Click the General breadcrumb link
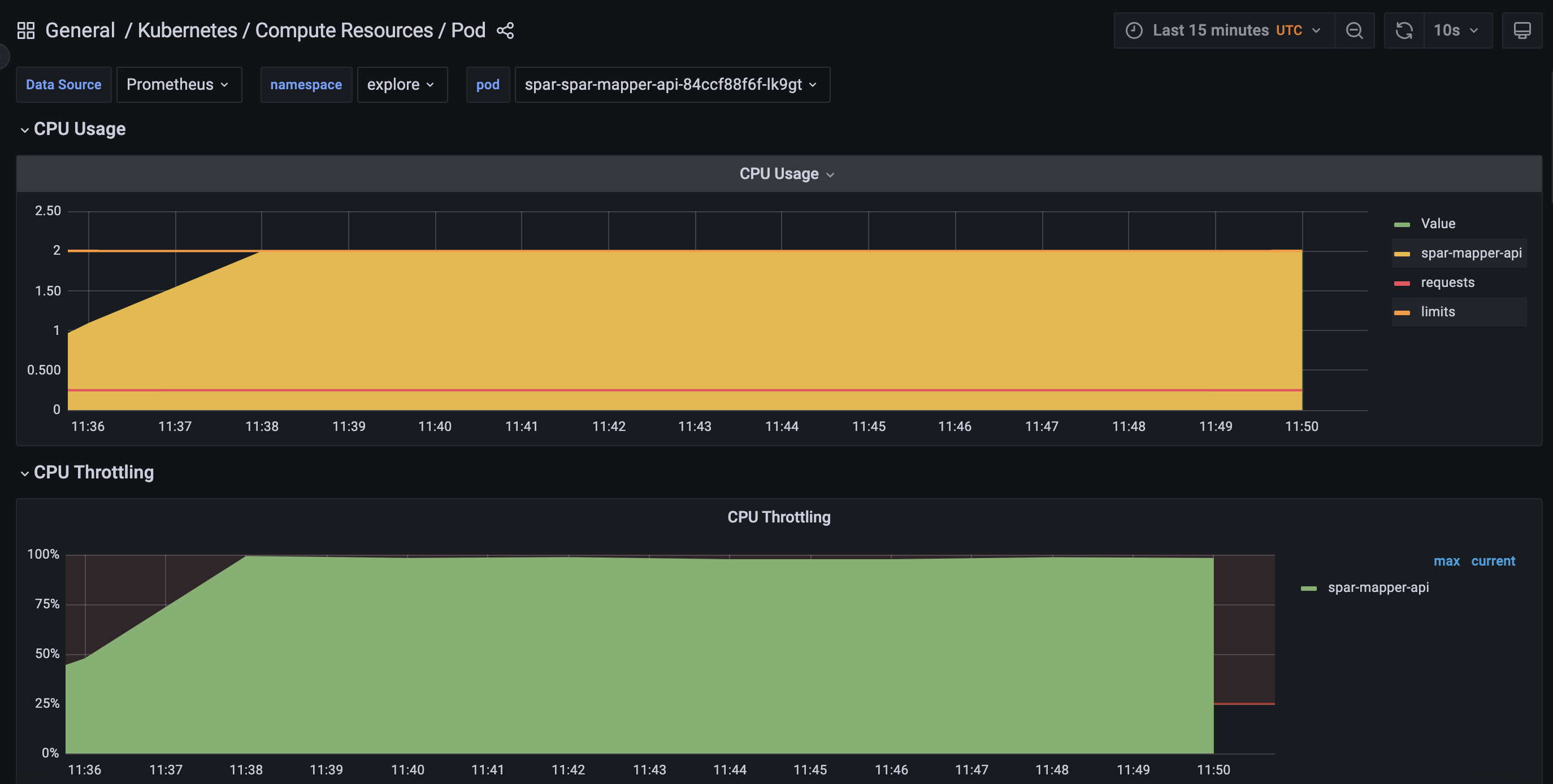 pos(80,30)
